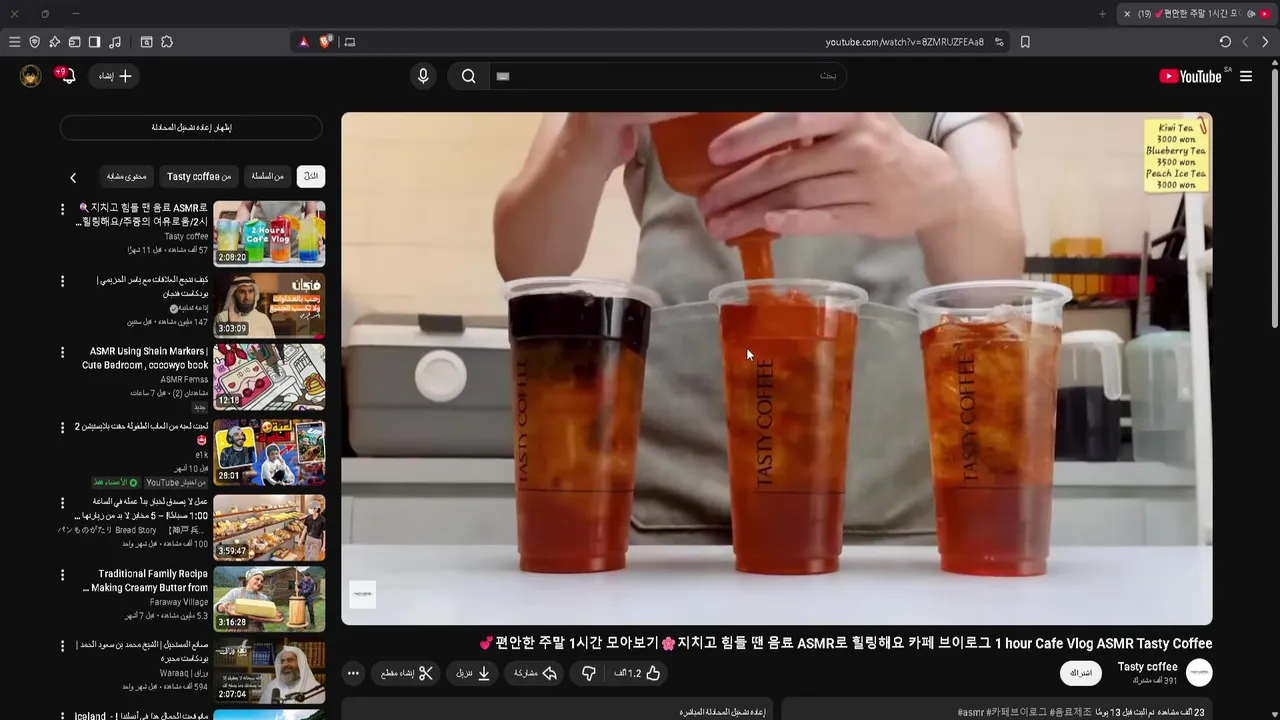Download the video
The image size is (1280, 720).
(x=474, y=674)
